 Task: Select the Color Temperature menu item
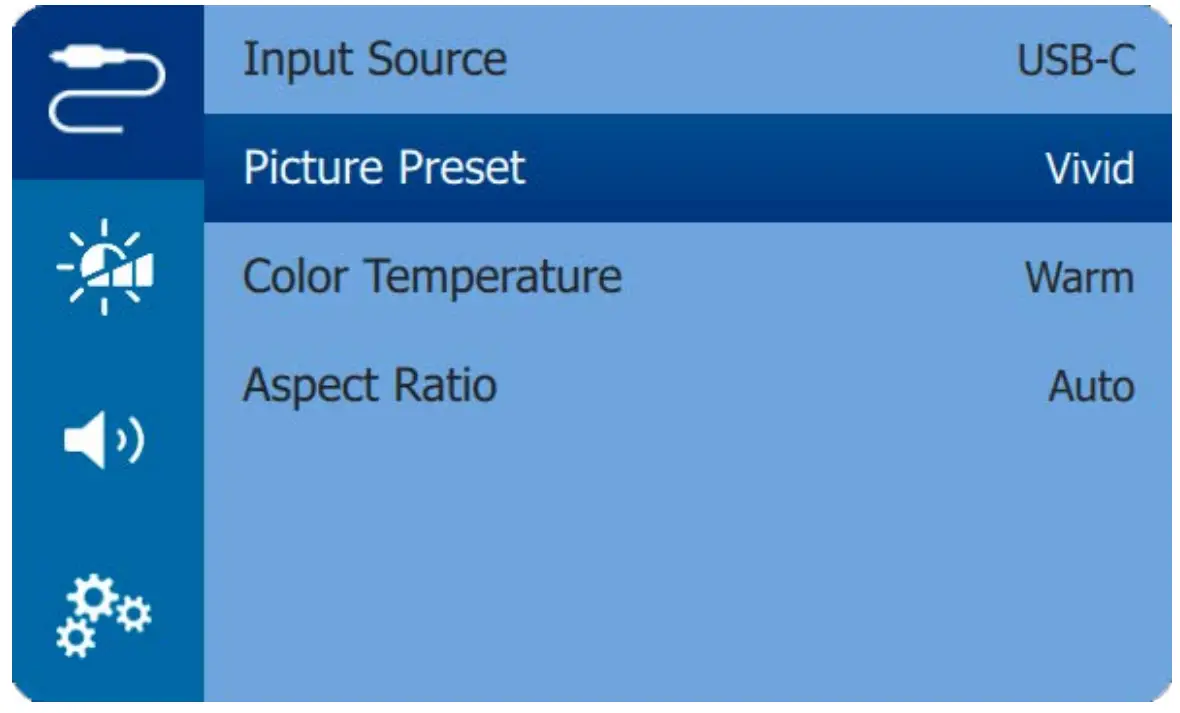tap(432, 276)
